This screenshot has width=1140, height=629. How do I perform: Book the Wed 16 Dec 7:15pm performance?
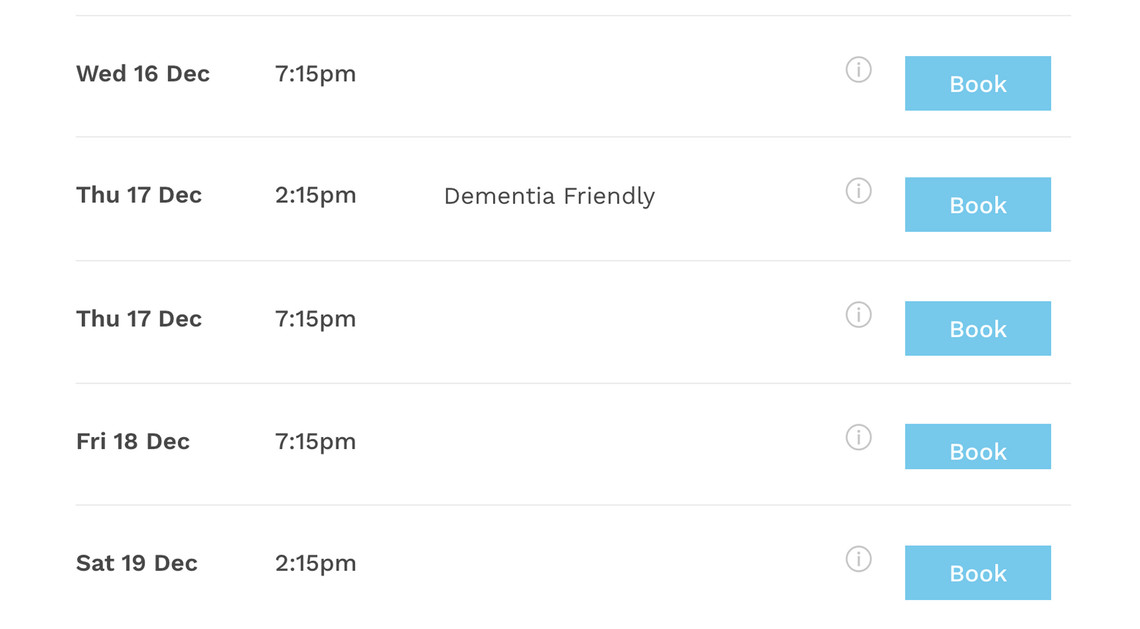pyautogui.click(x=978, y=84)
